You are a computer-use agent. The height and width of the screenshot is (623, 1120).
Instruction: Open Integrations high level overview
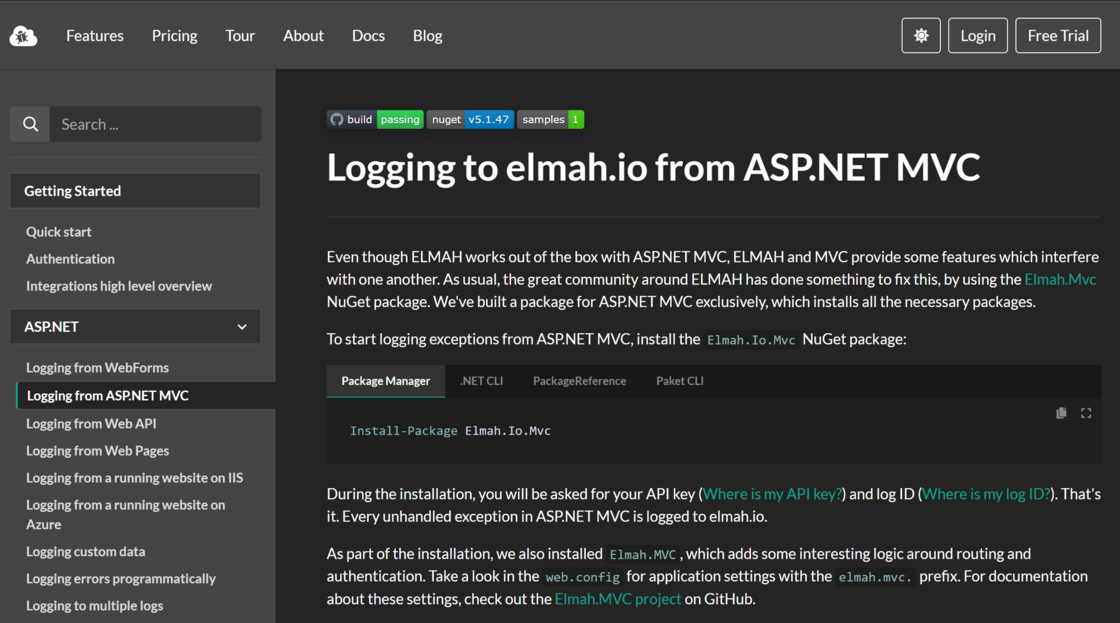[119, 286]
